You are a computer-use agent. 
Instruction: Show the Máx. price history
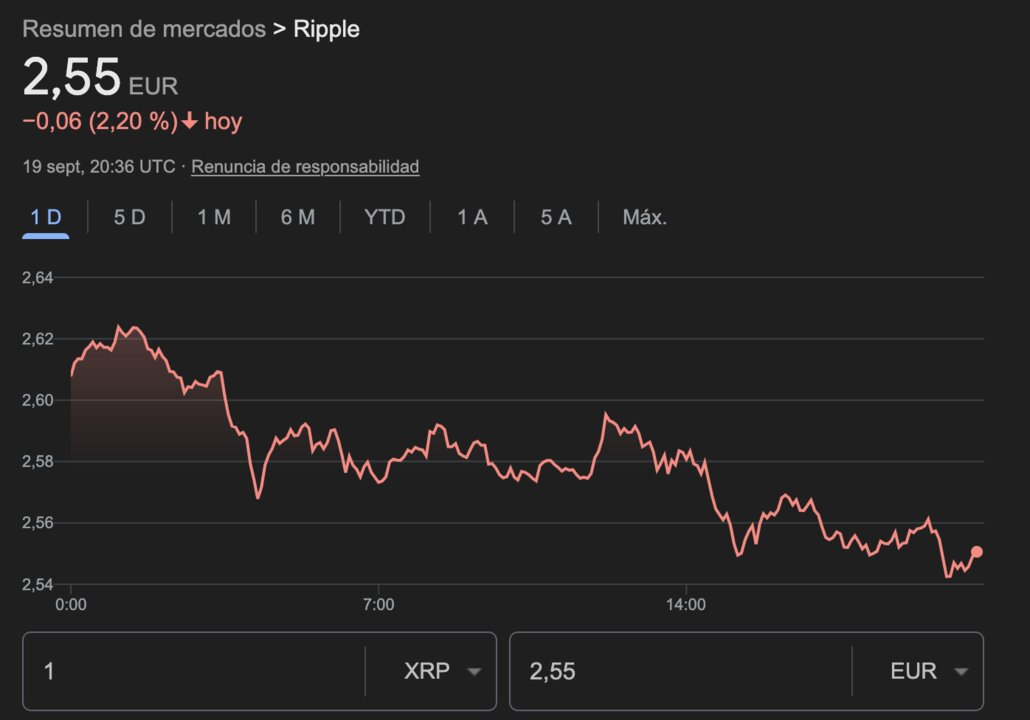644,217
